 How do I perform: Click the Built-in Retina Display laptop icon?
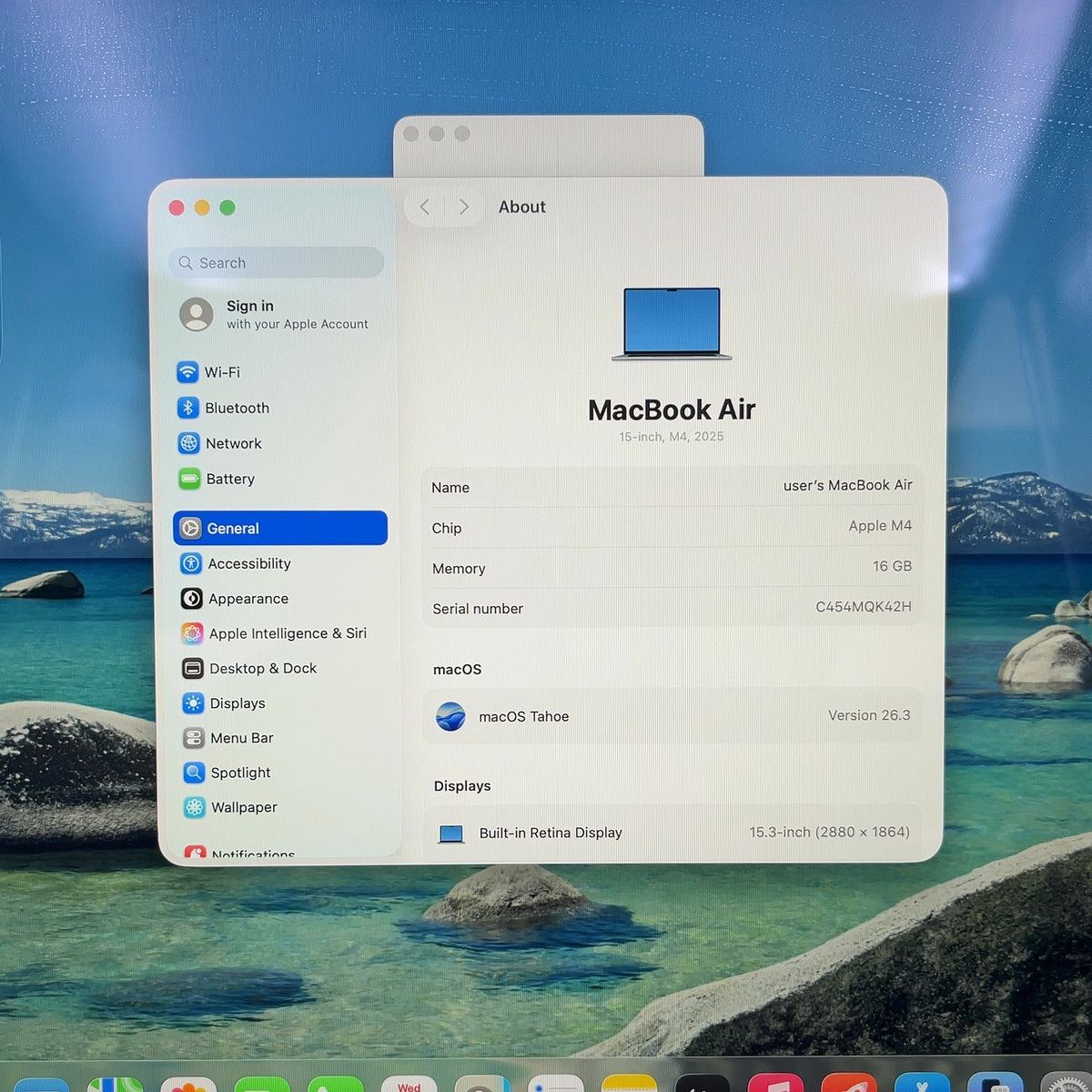[x=451, y=834]
